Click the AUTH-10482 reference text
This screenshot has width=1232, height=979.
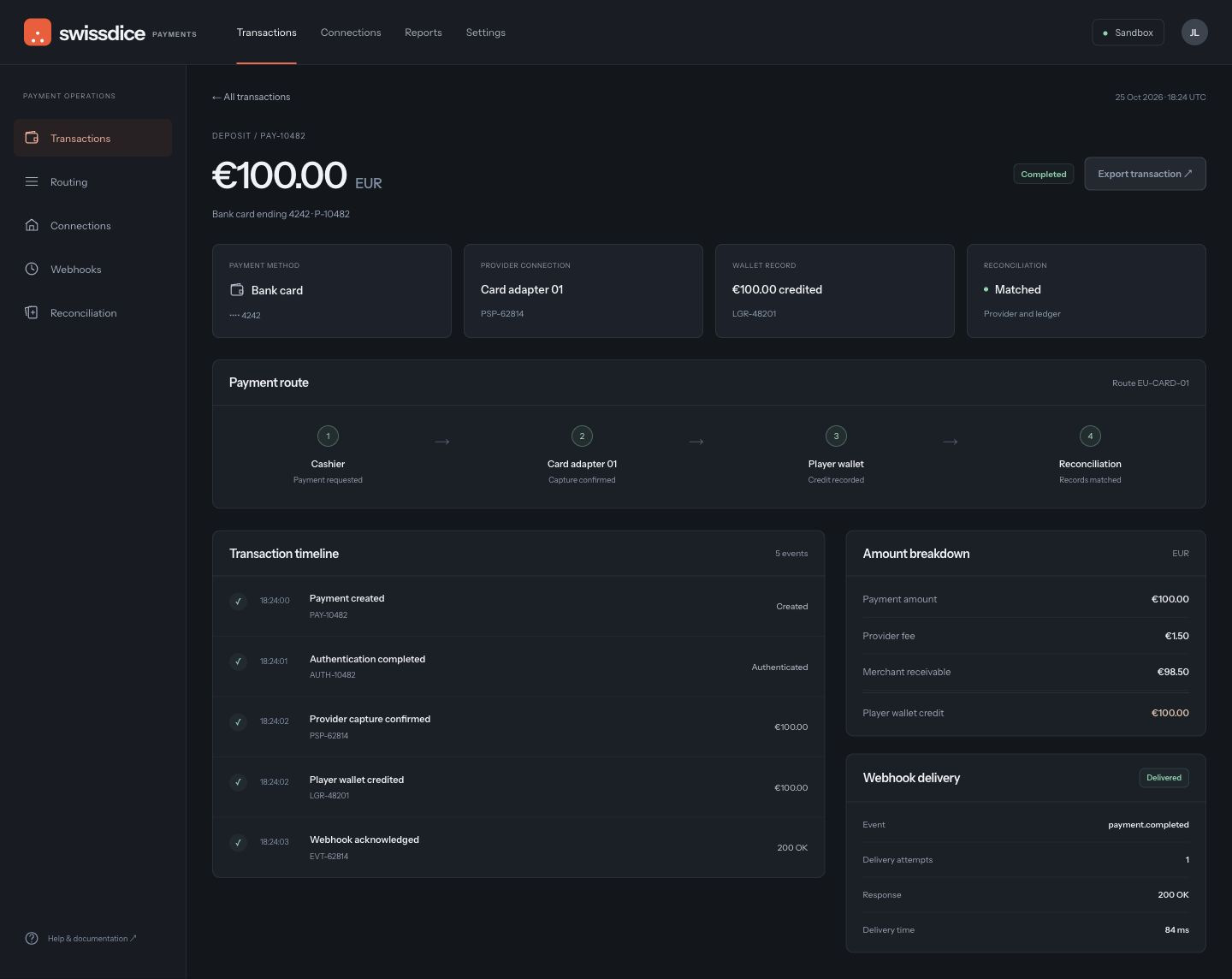tap(332, 675)
